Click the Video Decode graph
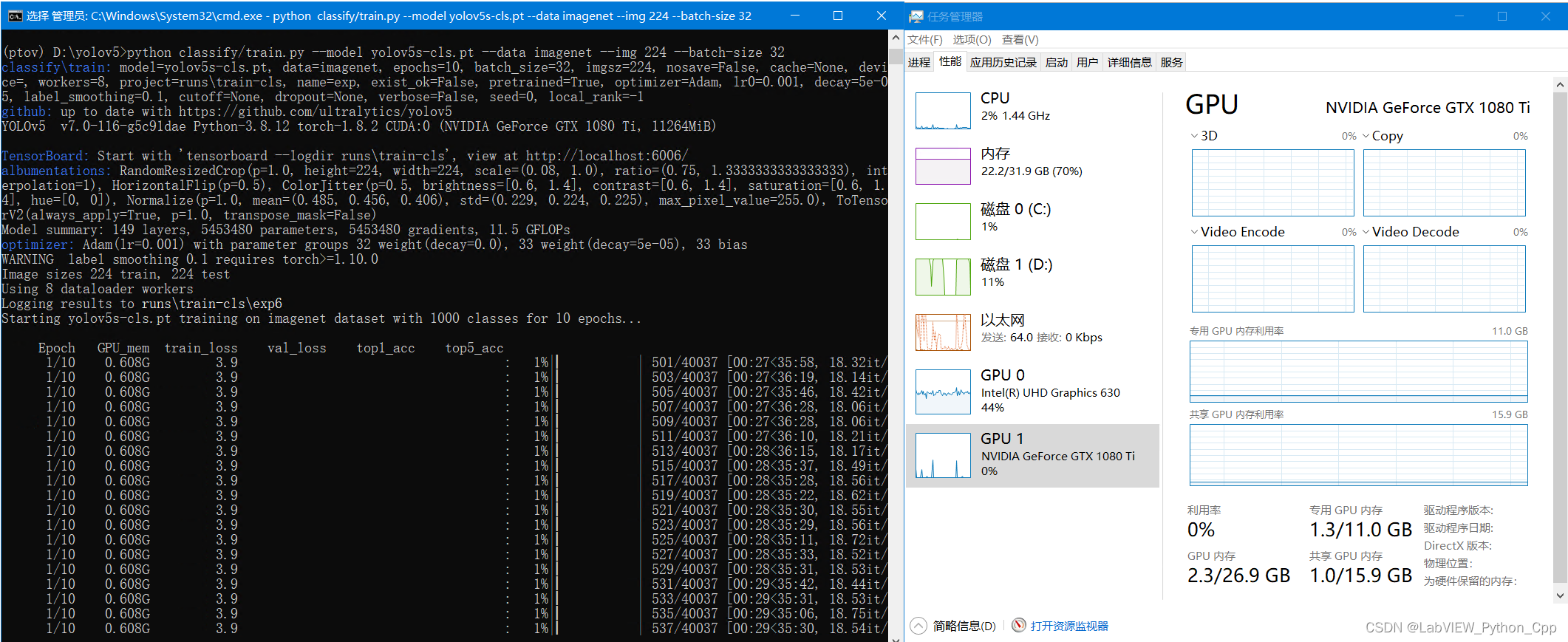The height and width of the screenshot is (642, 1568). pyautogui.click(x=1444, y=279)
